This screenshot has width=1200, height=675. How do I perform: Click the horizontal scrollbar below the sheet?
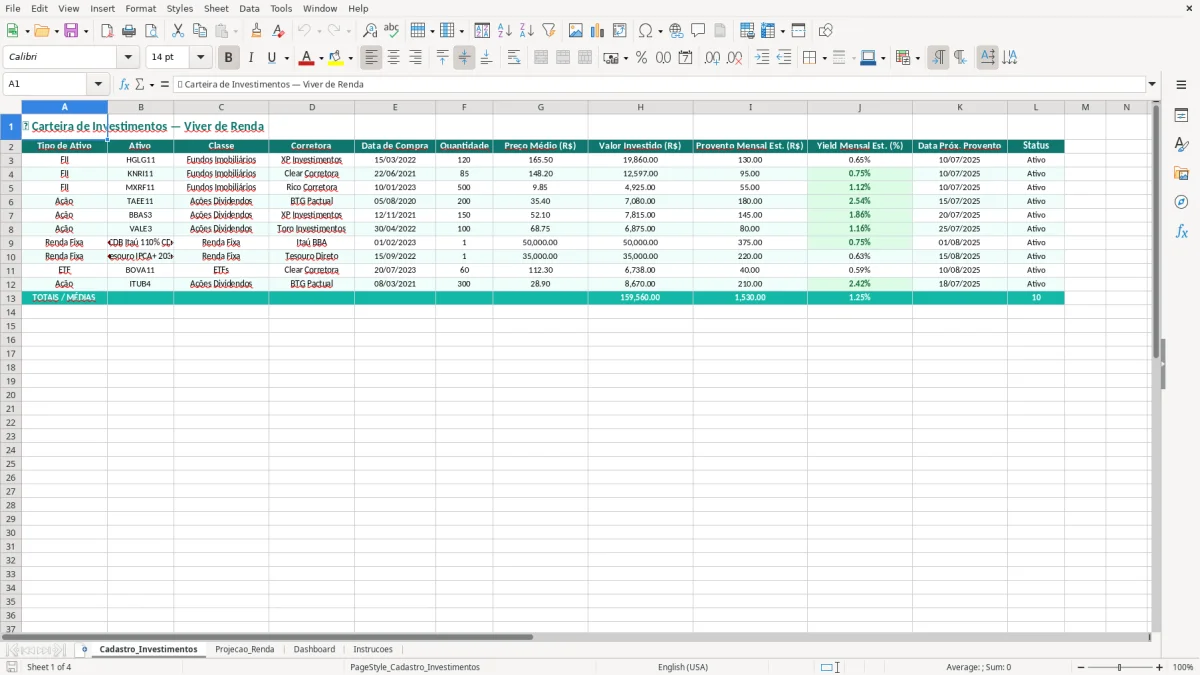[577, 637]
